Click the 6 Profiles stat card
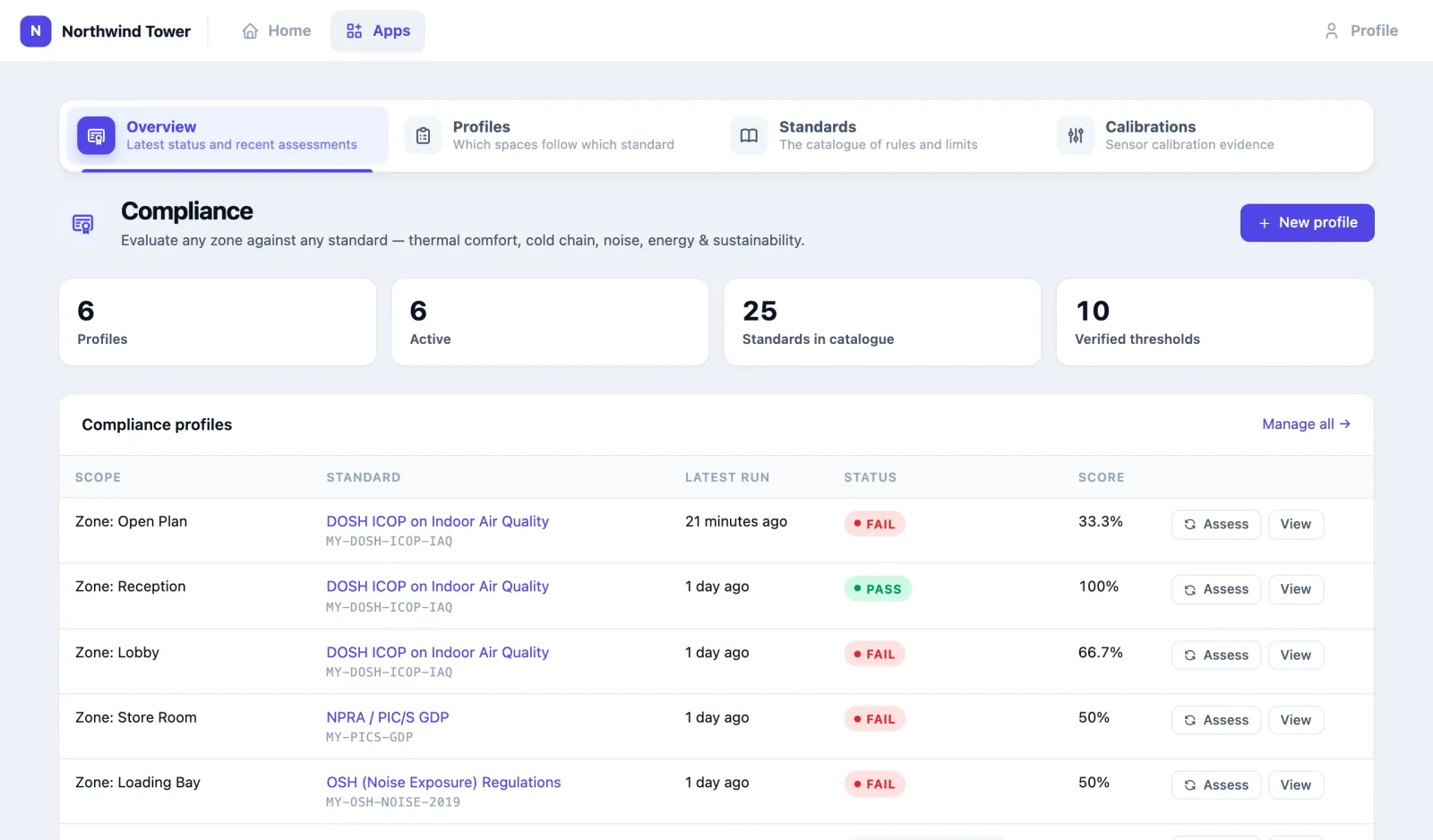 [x=218, y=322]
